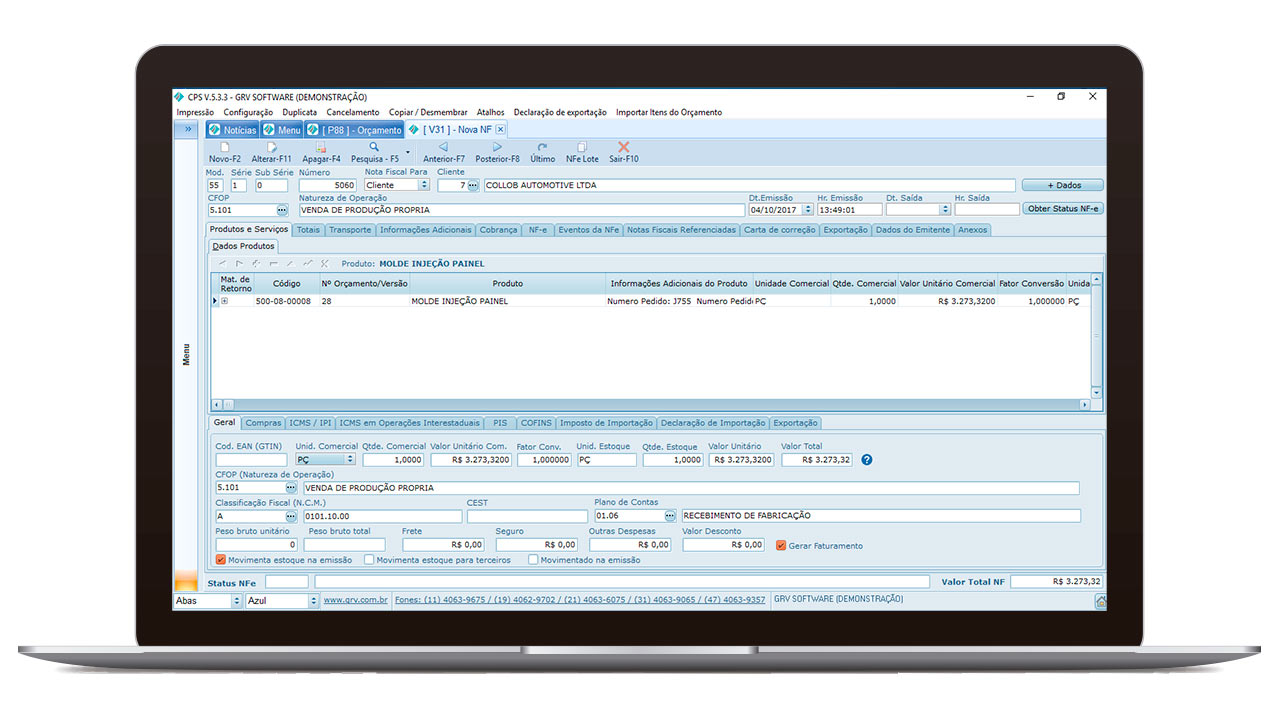Image resolution: width=1280 pixels, height=720 pixels.
Task: Open the Impressão menu
Action: [195, 113]
